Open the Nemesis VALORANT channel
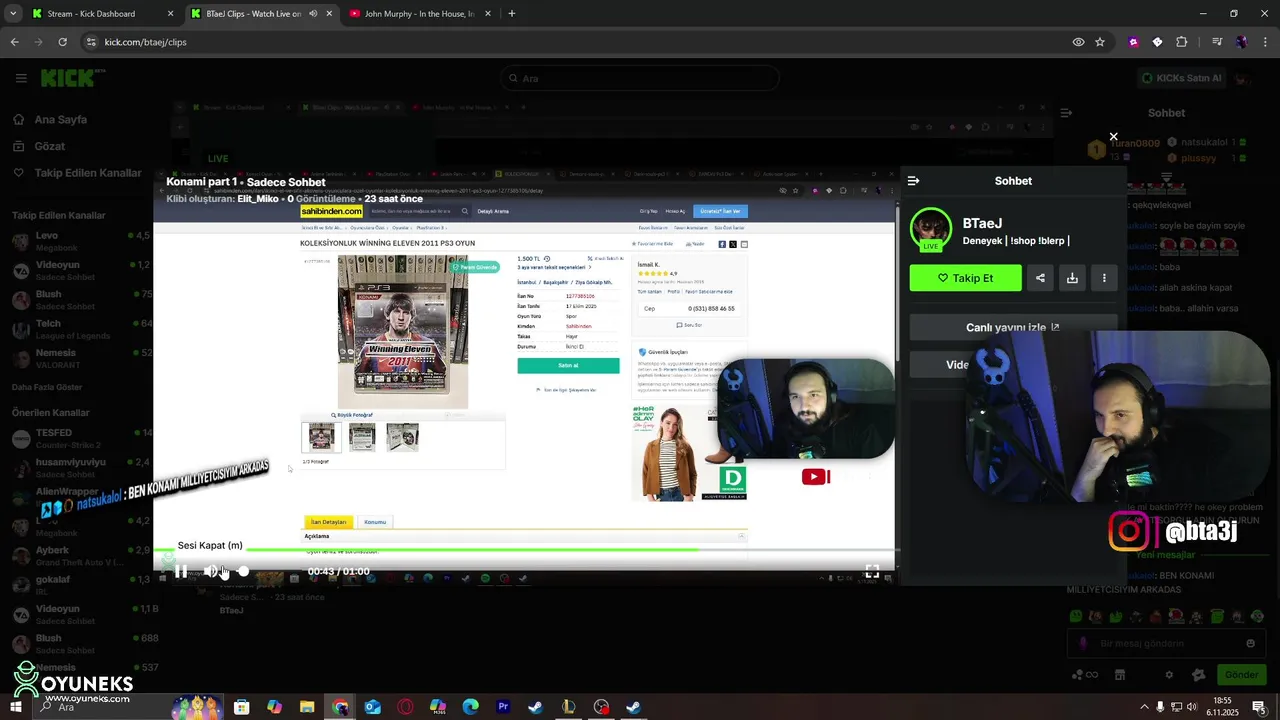The width and height of the screenshot is (1280, 720). click(x=80, y=358)
